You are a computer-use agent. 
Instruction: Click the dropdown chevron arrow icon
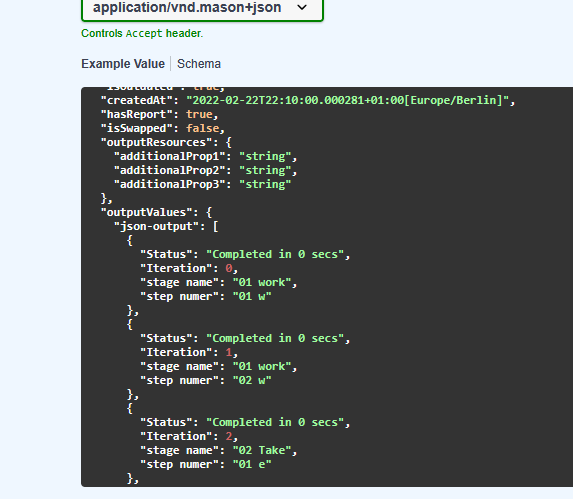click(302, 7)
